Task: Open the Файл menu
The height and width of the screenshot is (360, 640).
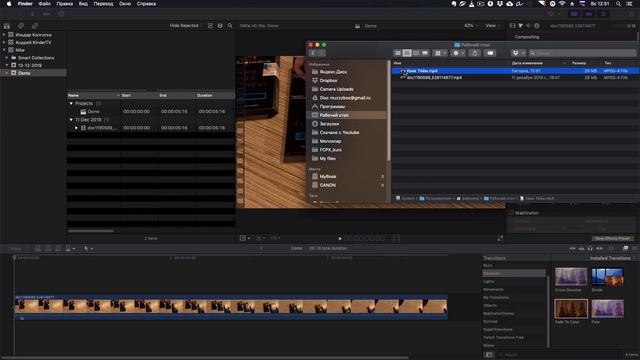Action: [44, 4]
